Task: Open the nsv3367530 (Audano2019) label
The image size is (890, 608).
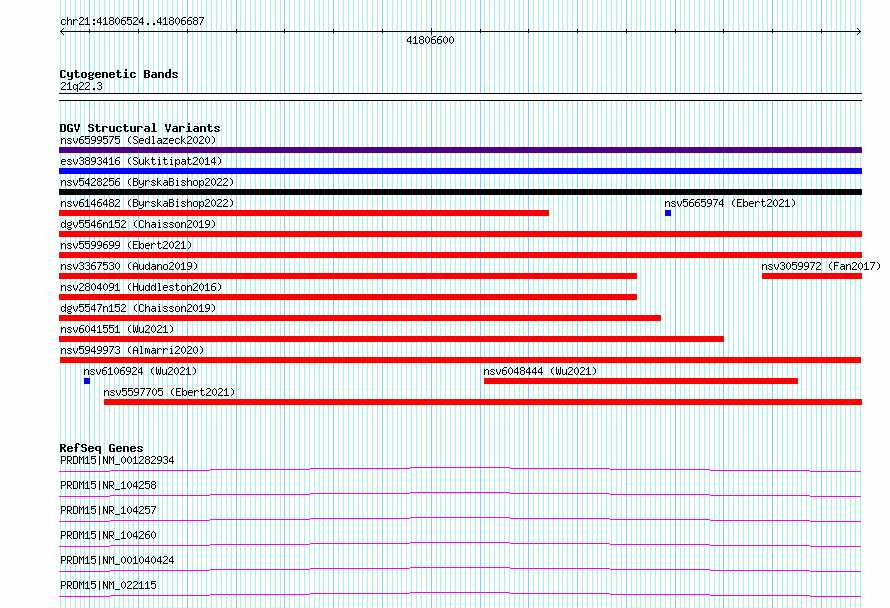Action: pyautogui.click(x=129, y=266)
